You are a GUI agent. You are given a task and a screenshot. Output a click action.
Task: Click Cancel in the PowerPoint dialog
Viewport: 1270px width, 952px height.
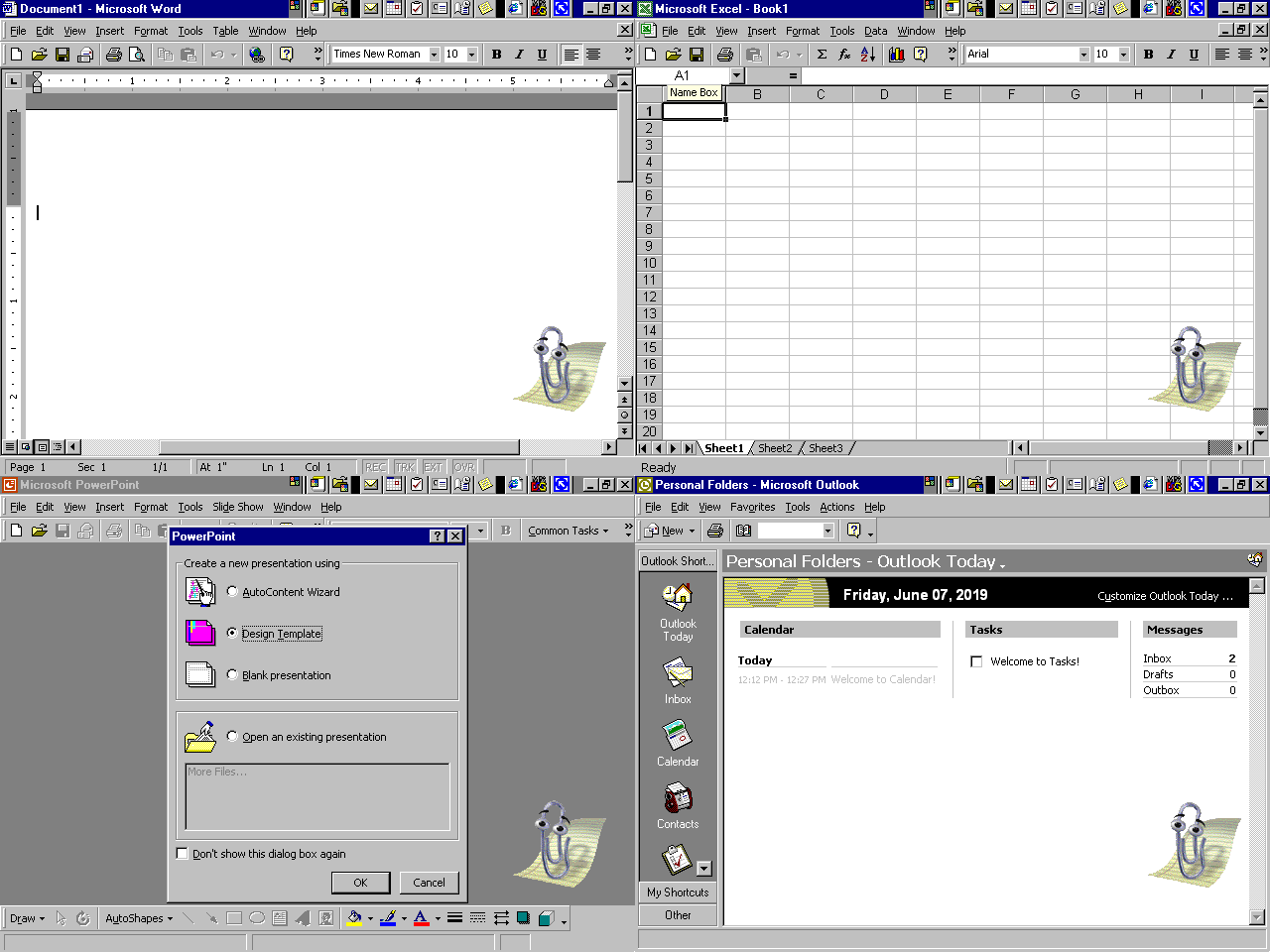[x=429, y=882]
